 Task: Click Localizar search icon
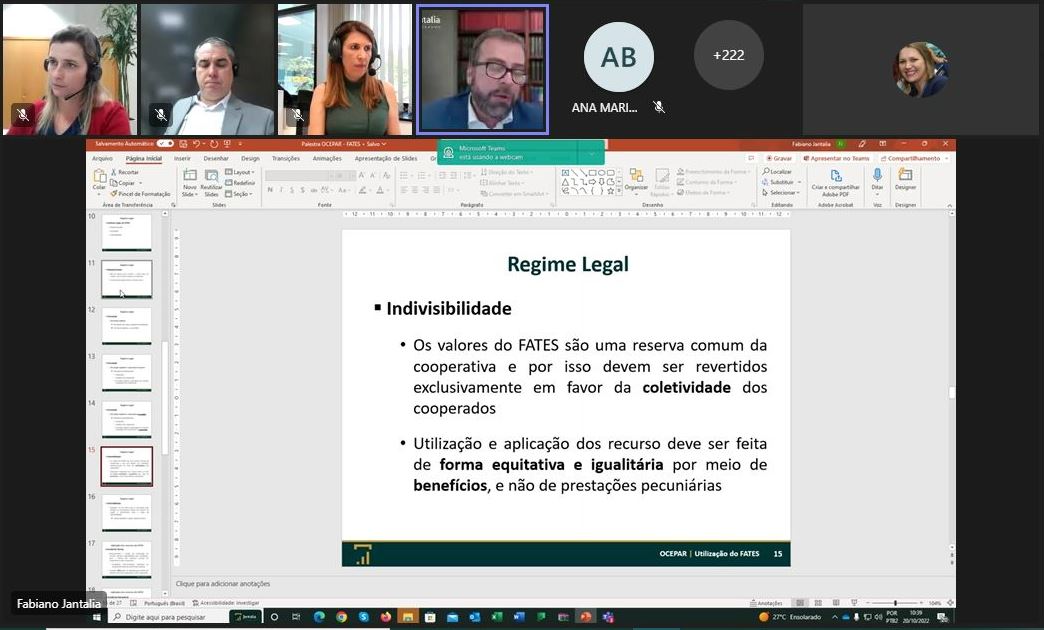coord(776,172)
